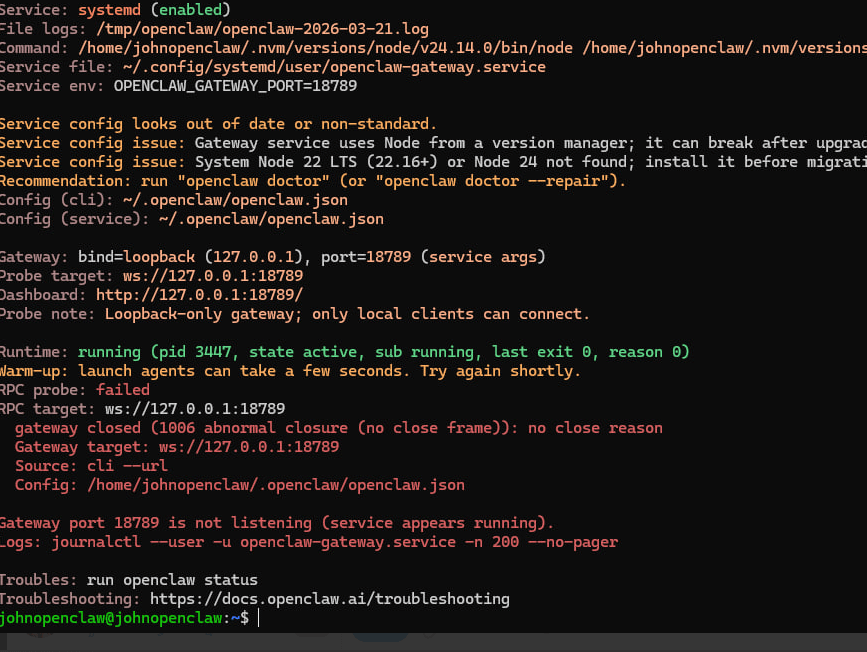This screenshot has width=867, height=652.
Task: Click "Gateway service uses Node from a version manager"
Action: [x=411, y=143]
